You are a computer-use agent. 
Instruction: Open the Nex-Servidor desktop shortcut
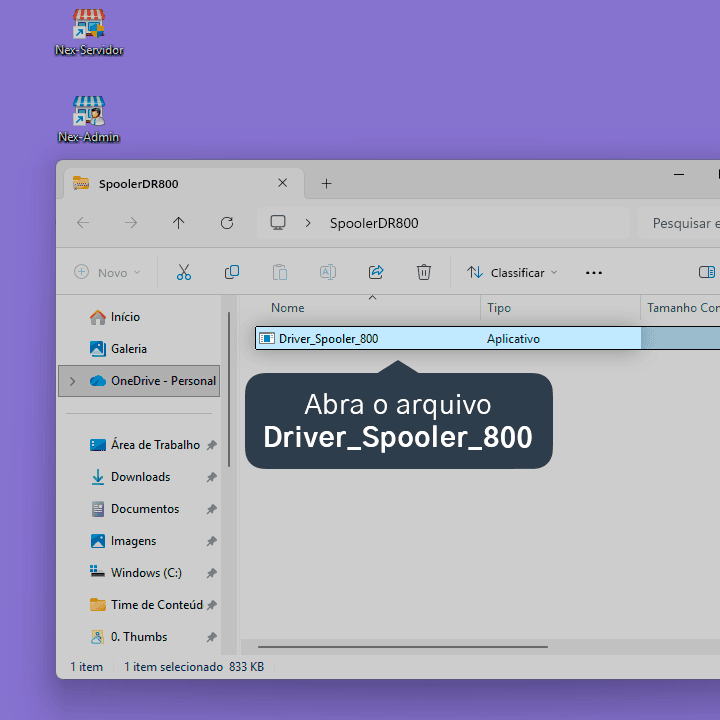pos(89,33)
